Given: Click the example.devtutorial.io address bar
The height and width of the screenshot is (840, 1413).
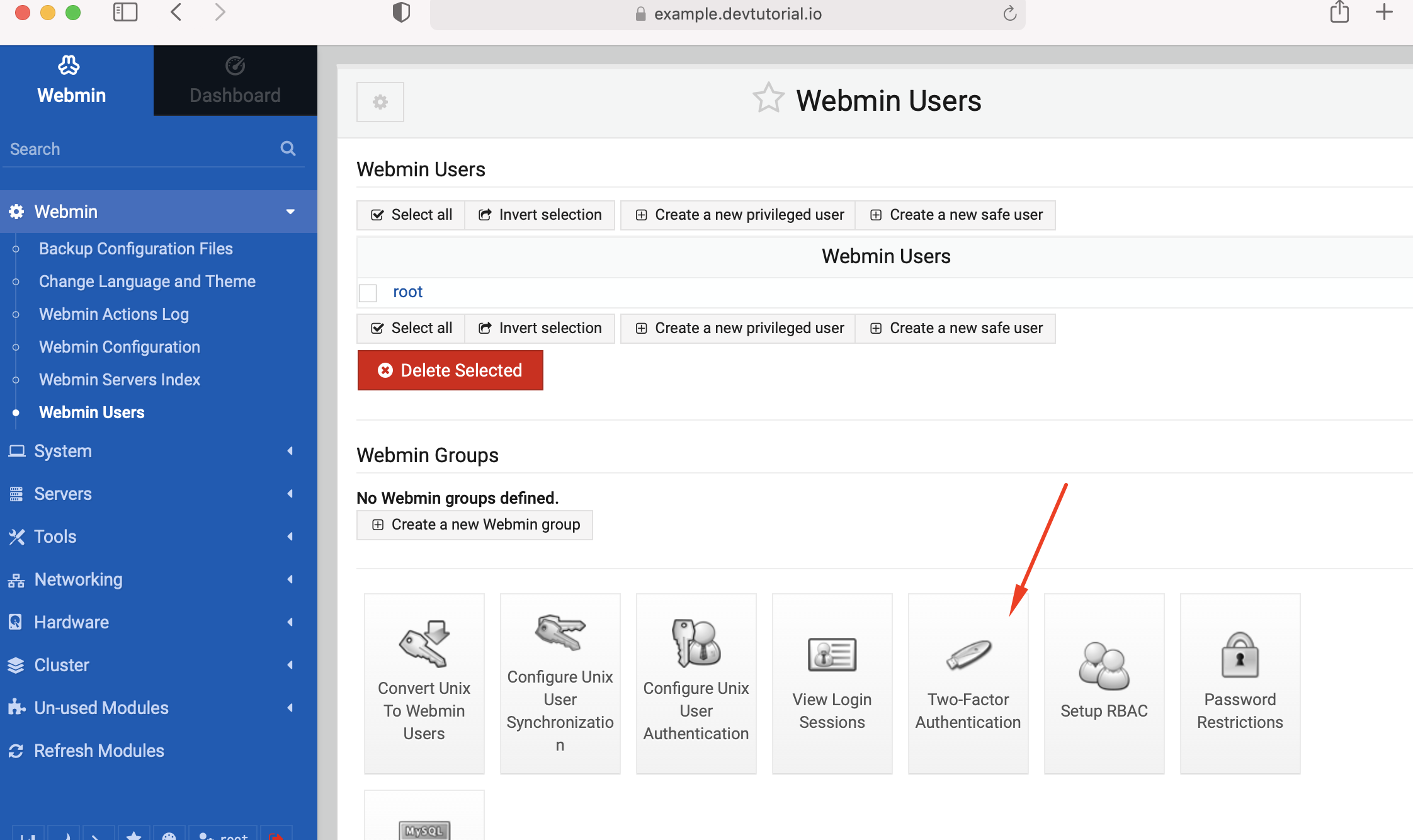Looking at the screenshot, I should [727, 14].
